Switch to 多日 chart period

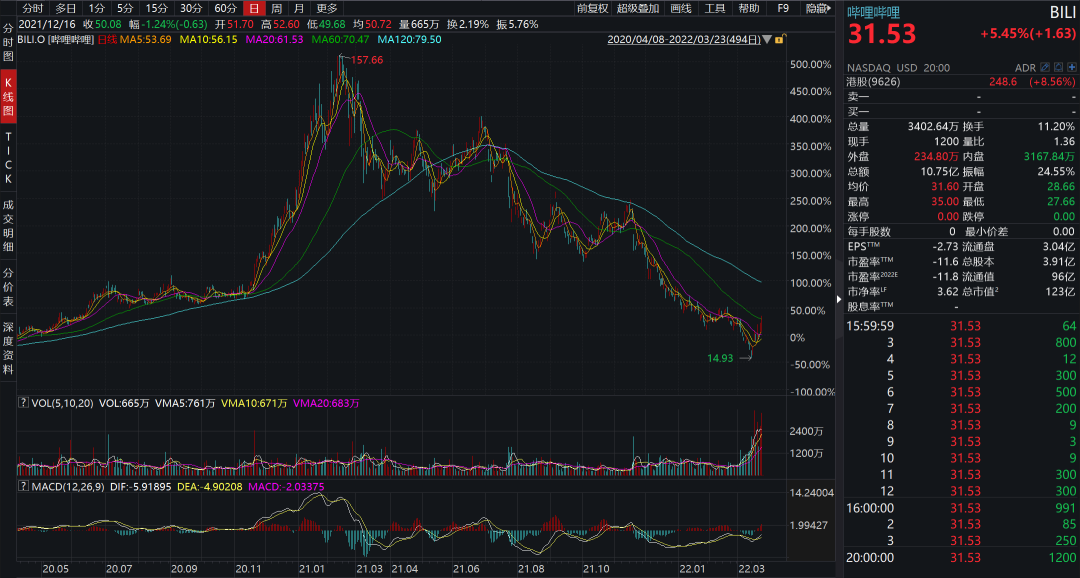[x=66, y=8]
